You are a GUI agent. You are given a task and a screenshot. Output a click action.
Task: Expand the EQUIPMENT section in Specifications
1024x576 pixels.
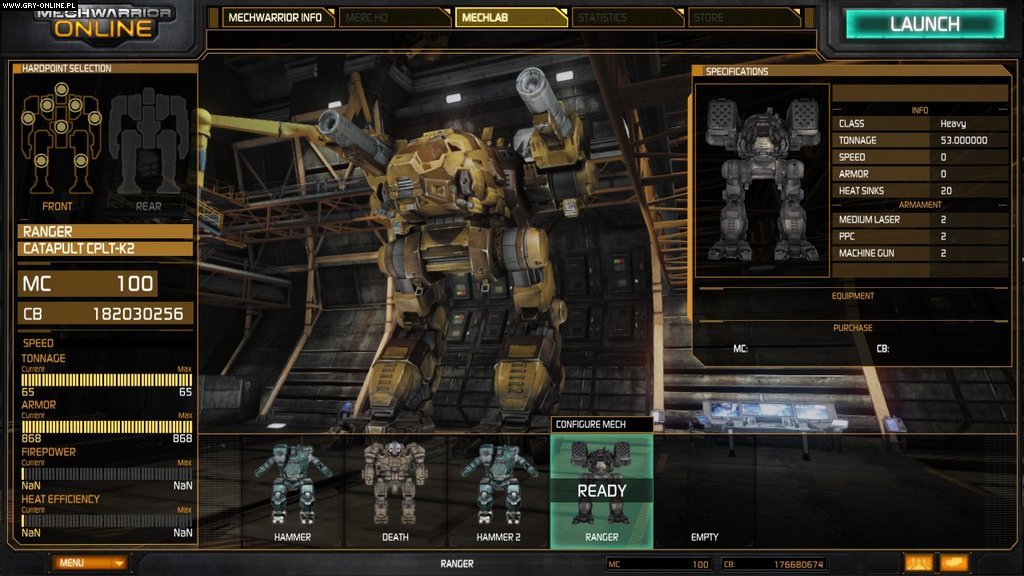(850, 295)
